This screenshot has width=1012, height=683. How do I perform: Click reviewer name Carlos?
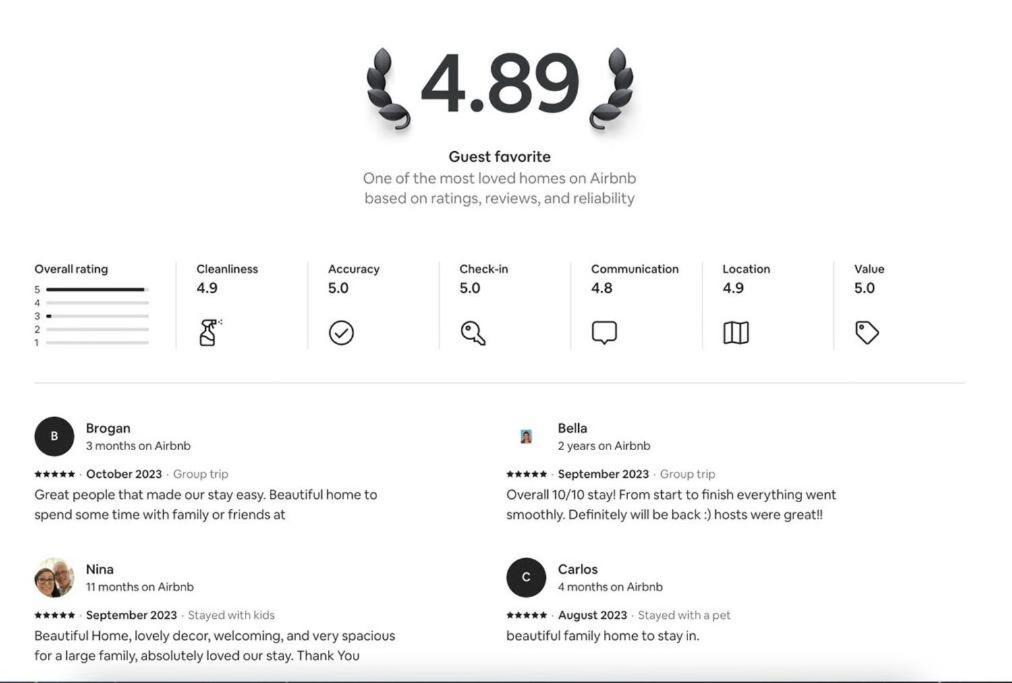(578, 569)
